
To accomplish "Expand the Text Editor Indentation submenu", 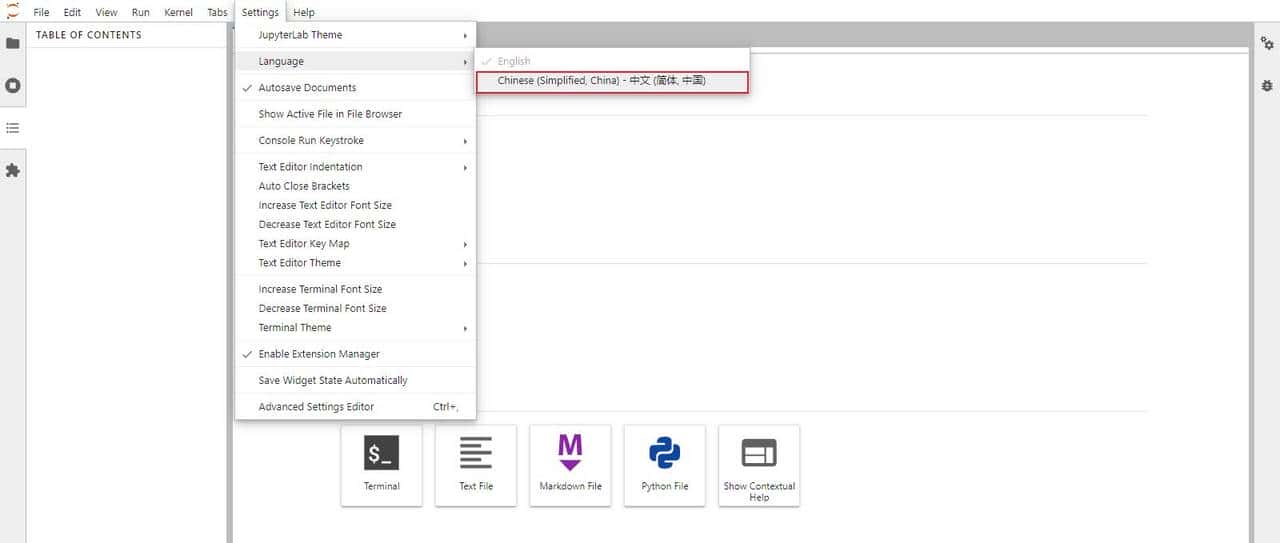I will [x=355, y=167].
